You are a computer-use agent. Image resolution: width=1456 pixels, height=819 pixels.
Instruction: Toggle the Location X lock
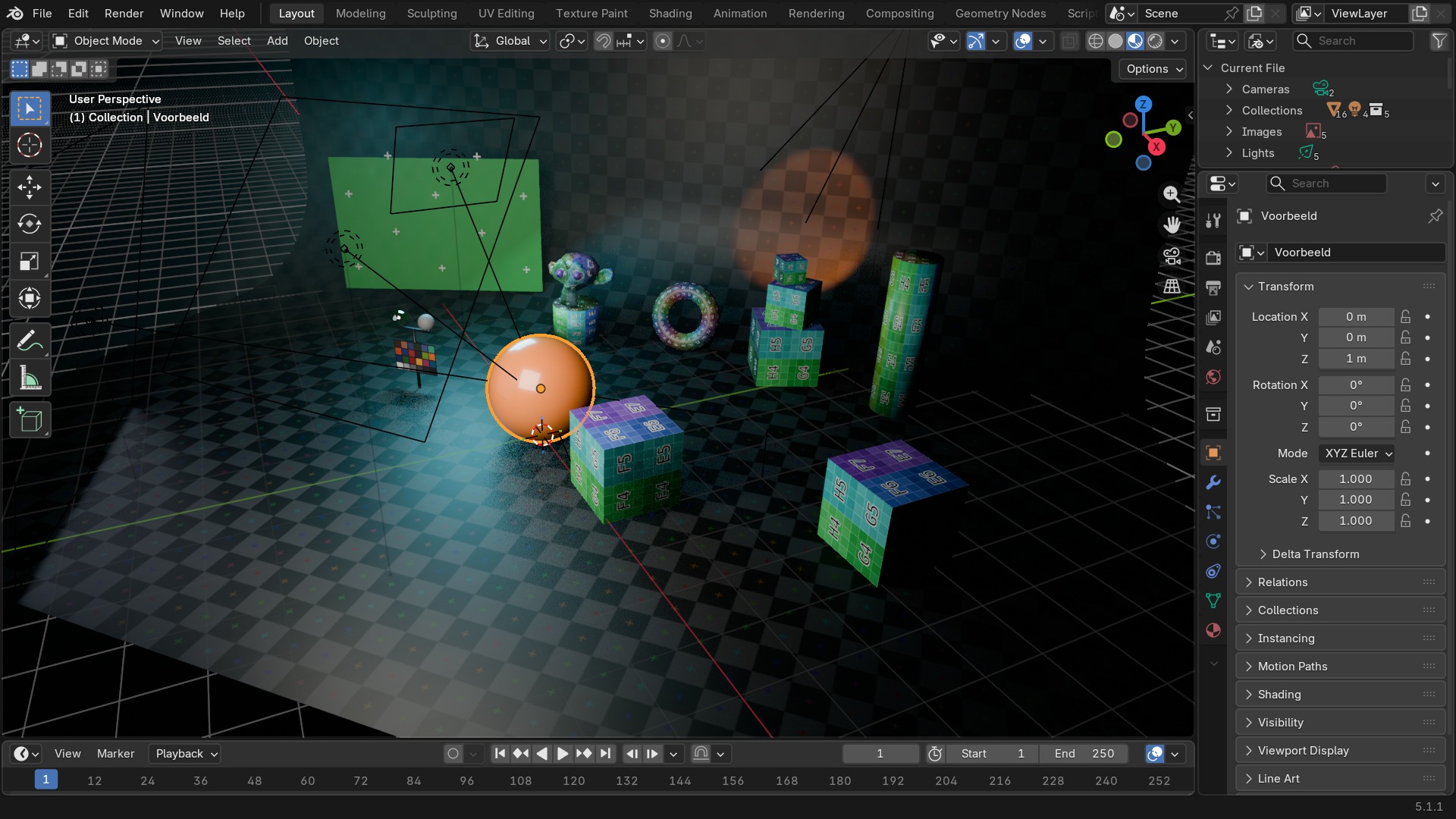[x=1405, y=317]
